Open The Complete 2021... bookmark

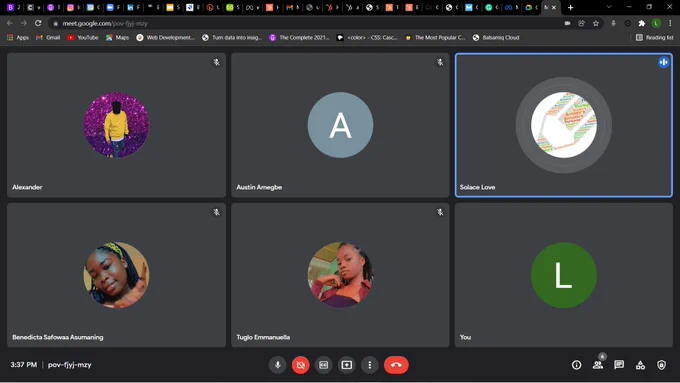pos(299,38)
